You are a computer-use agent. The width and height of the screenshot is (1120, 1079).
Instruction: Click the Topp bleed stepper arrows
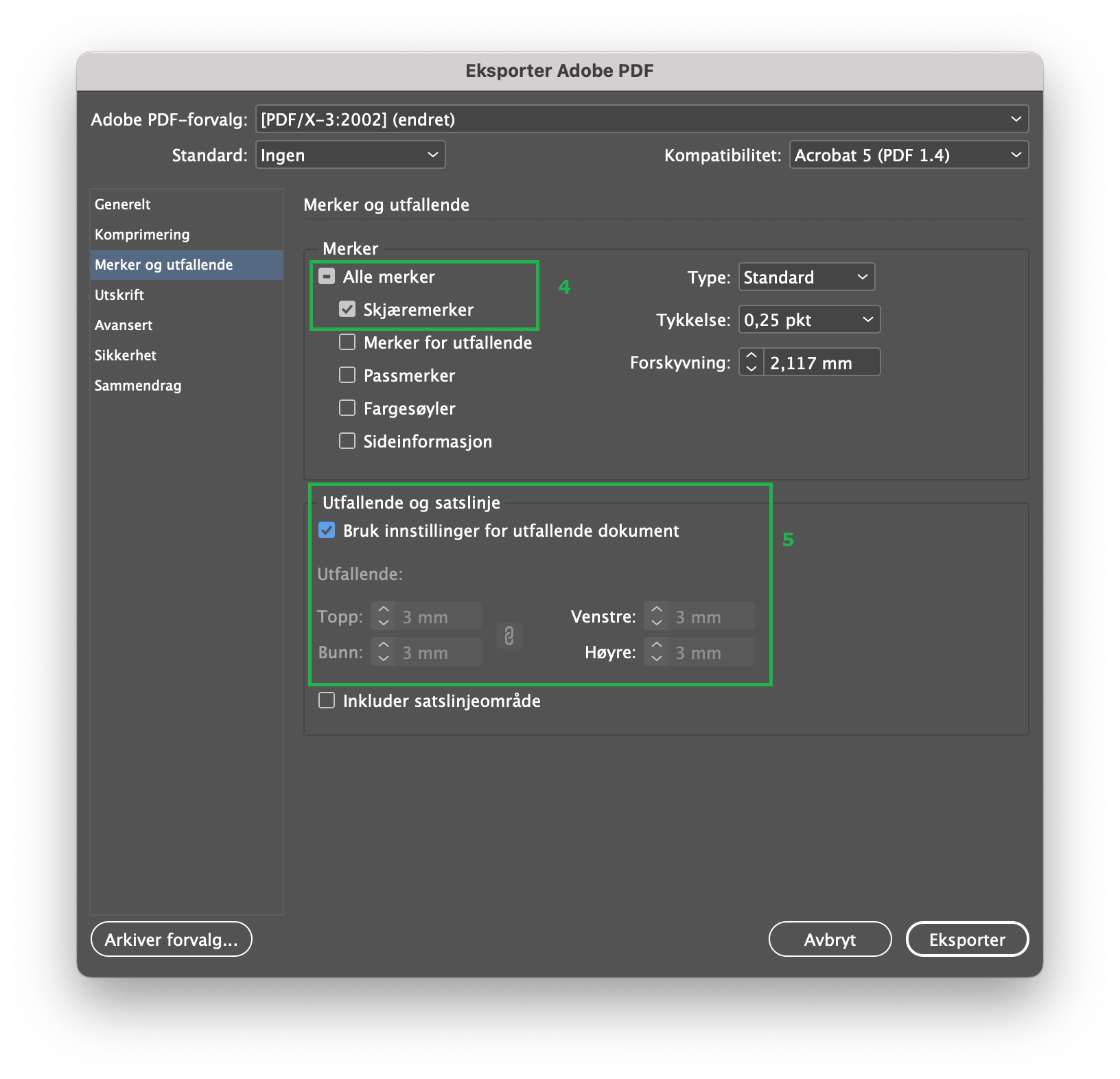pos(384,616)
